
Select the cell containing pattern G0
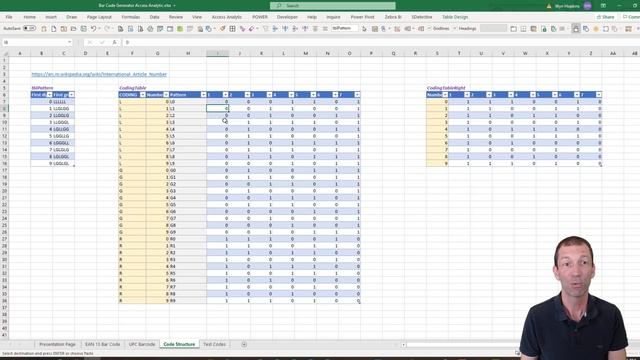point(188,171)
